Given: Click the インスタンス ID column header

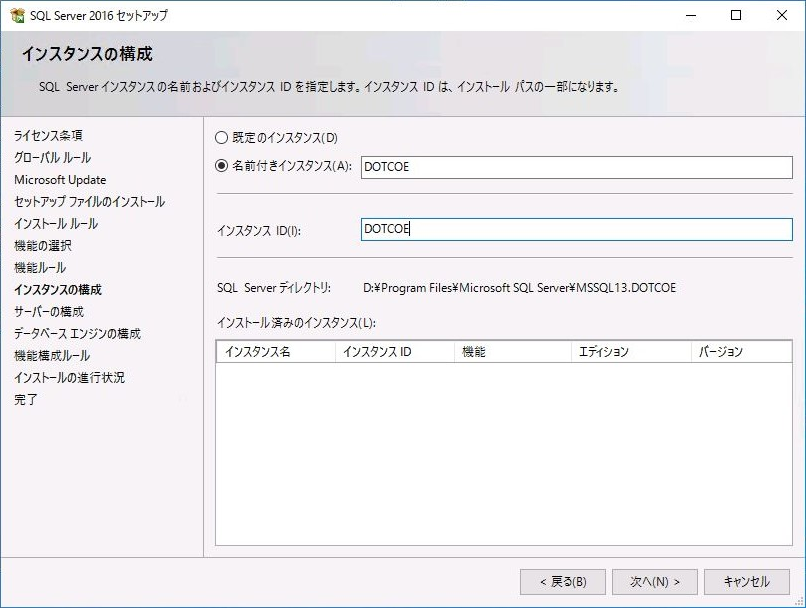Looking at the screenshot, I should click(393, 351).
